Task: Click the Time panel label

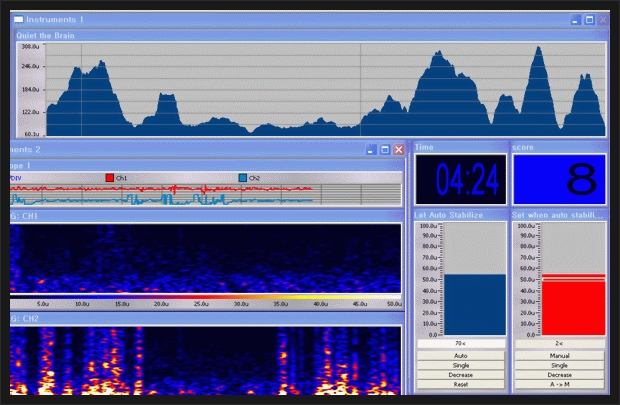Action: (424, 147)
